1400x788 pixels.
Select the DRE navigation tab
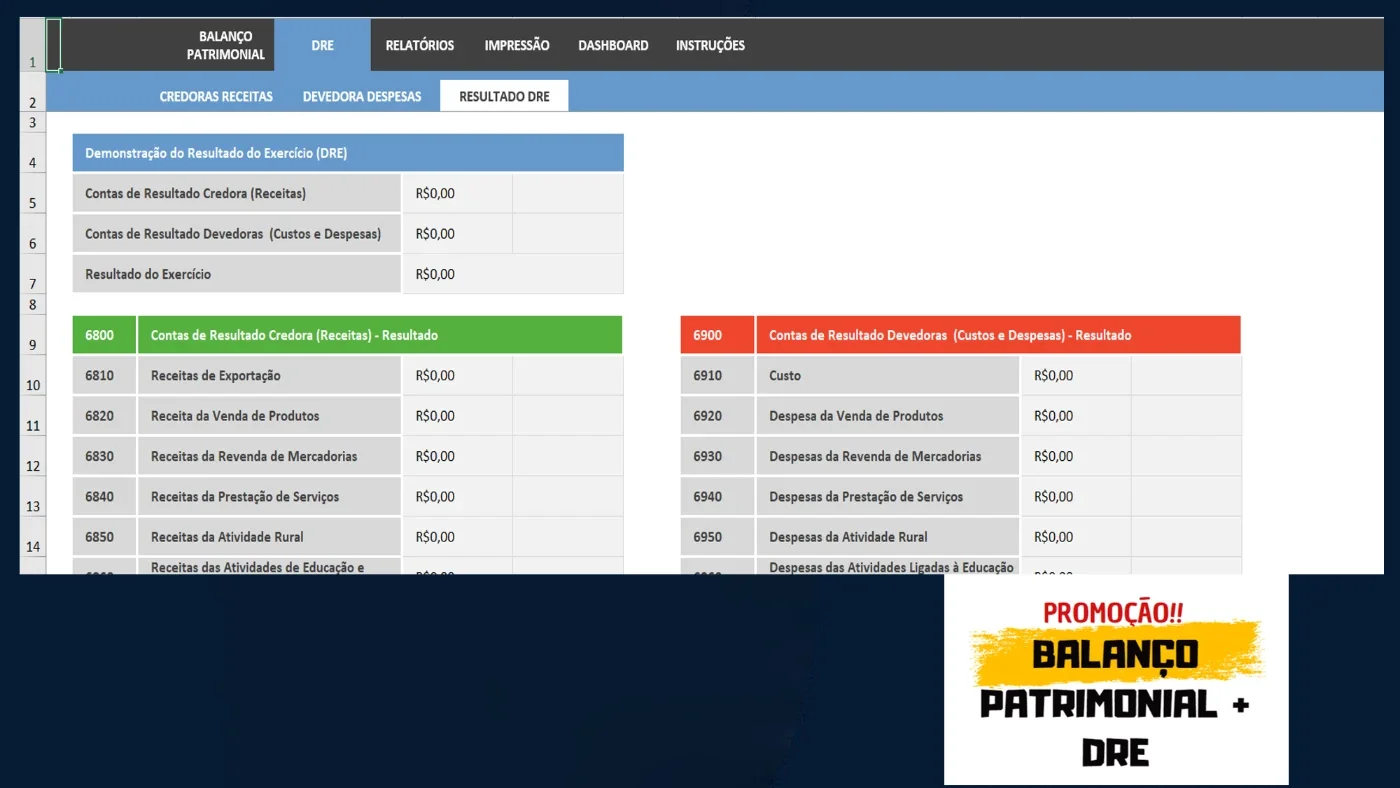click(x=322, y=45)
